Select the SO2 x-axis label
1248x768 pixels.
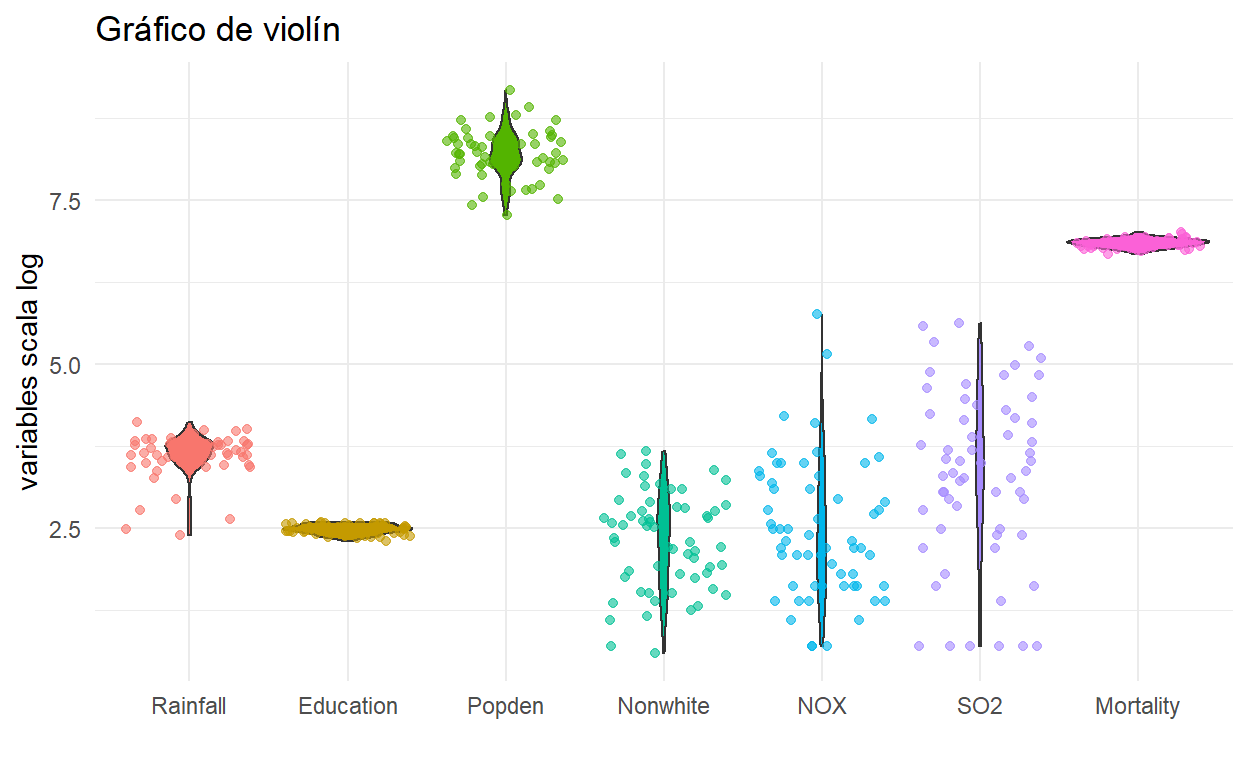[980, 706]
